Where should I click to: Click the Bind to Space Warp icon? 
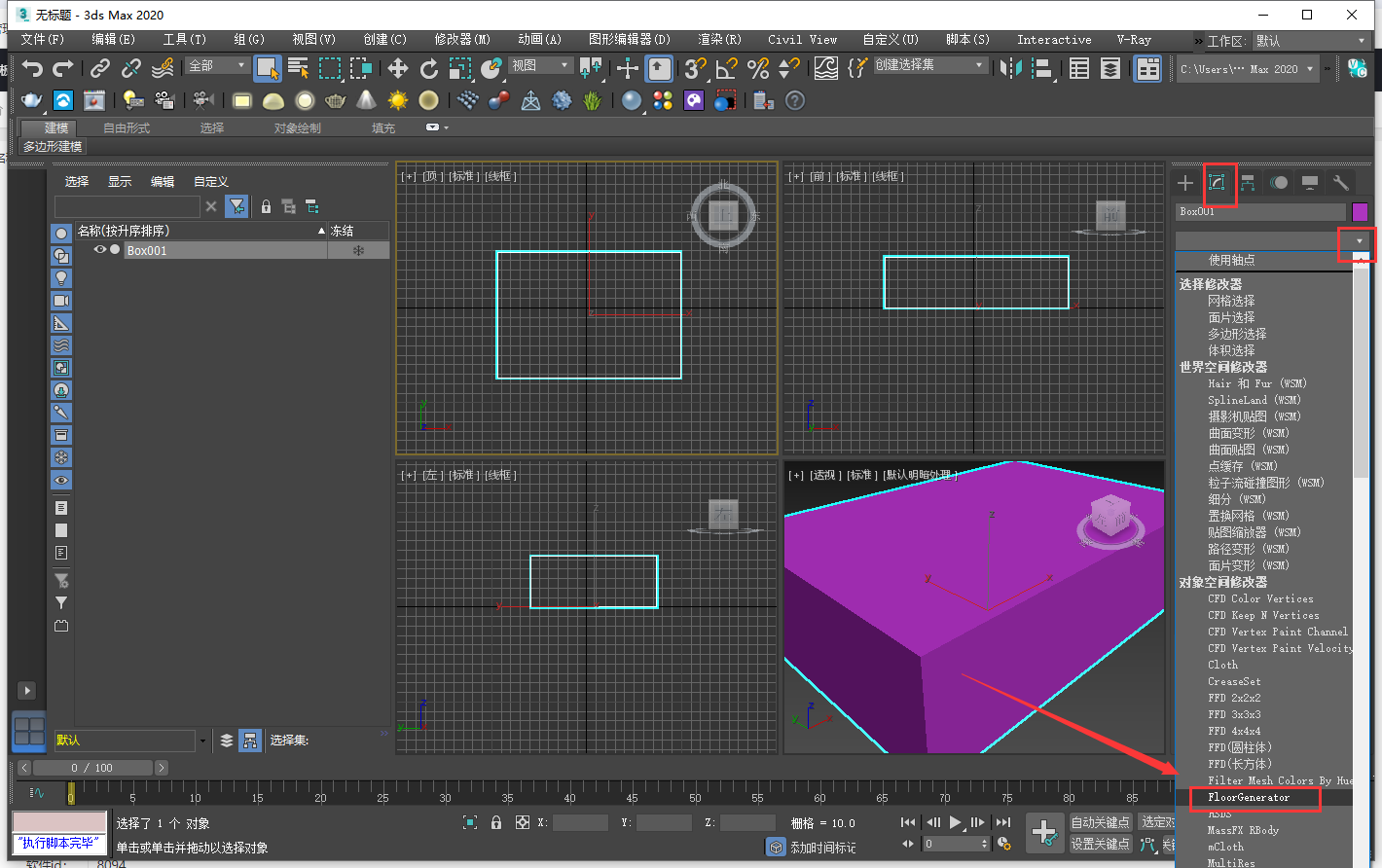coord(163,68)
